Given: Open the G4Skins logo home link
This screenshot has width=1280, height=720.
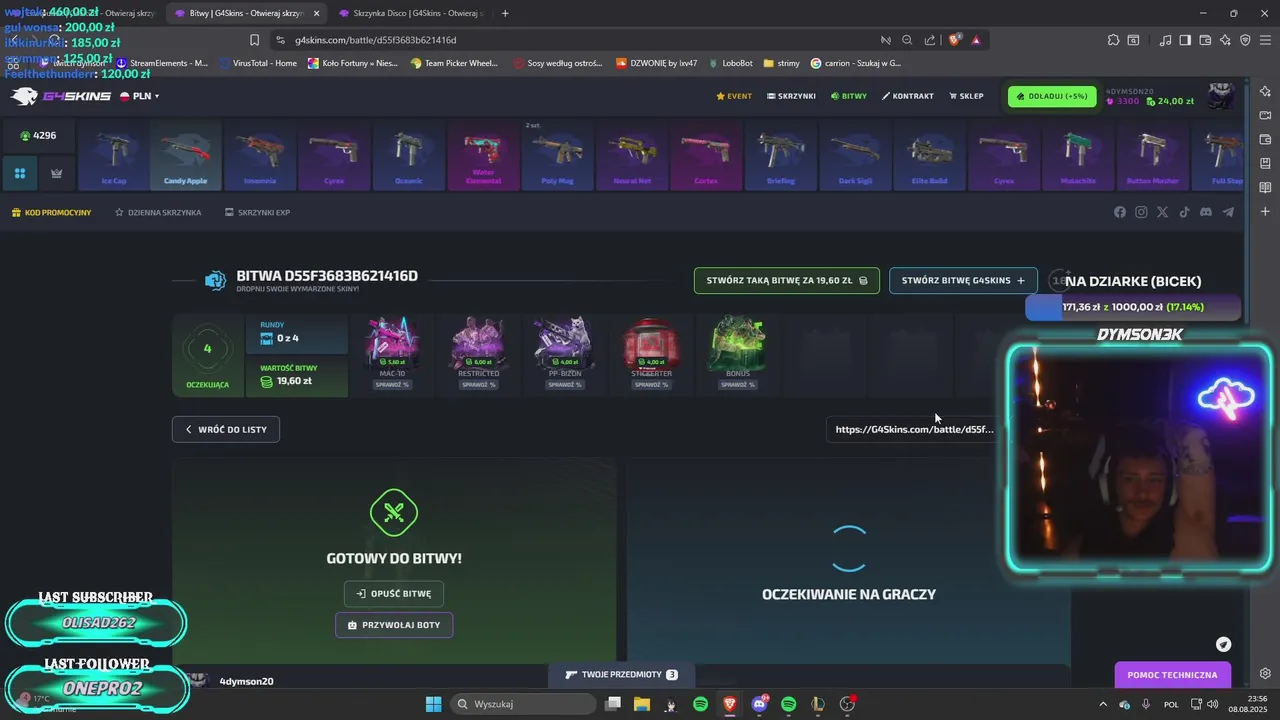Looking at the screenshot, I should [61, 96].
